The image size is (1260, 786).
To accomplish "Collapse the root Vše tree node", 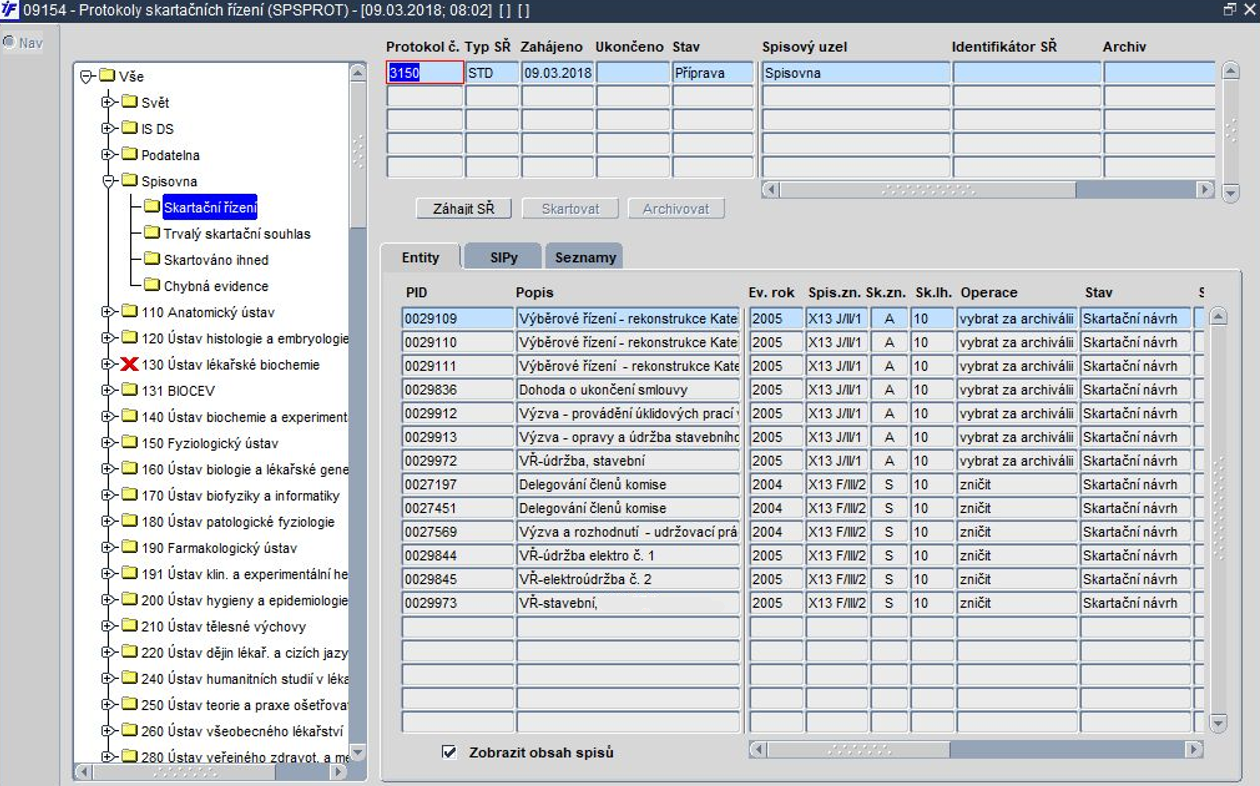I will [87, 76].
